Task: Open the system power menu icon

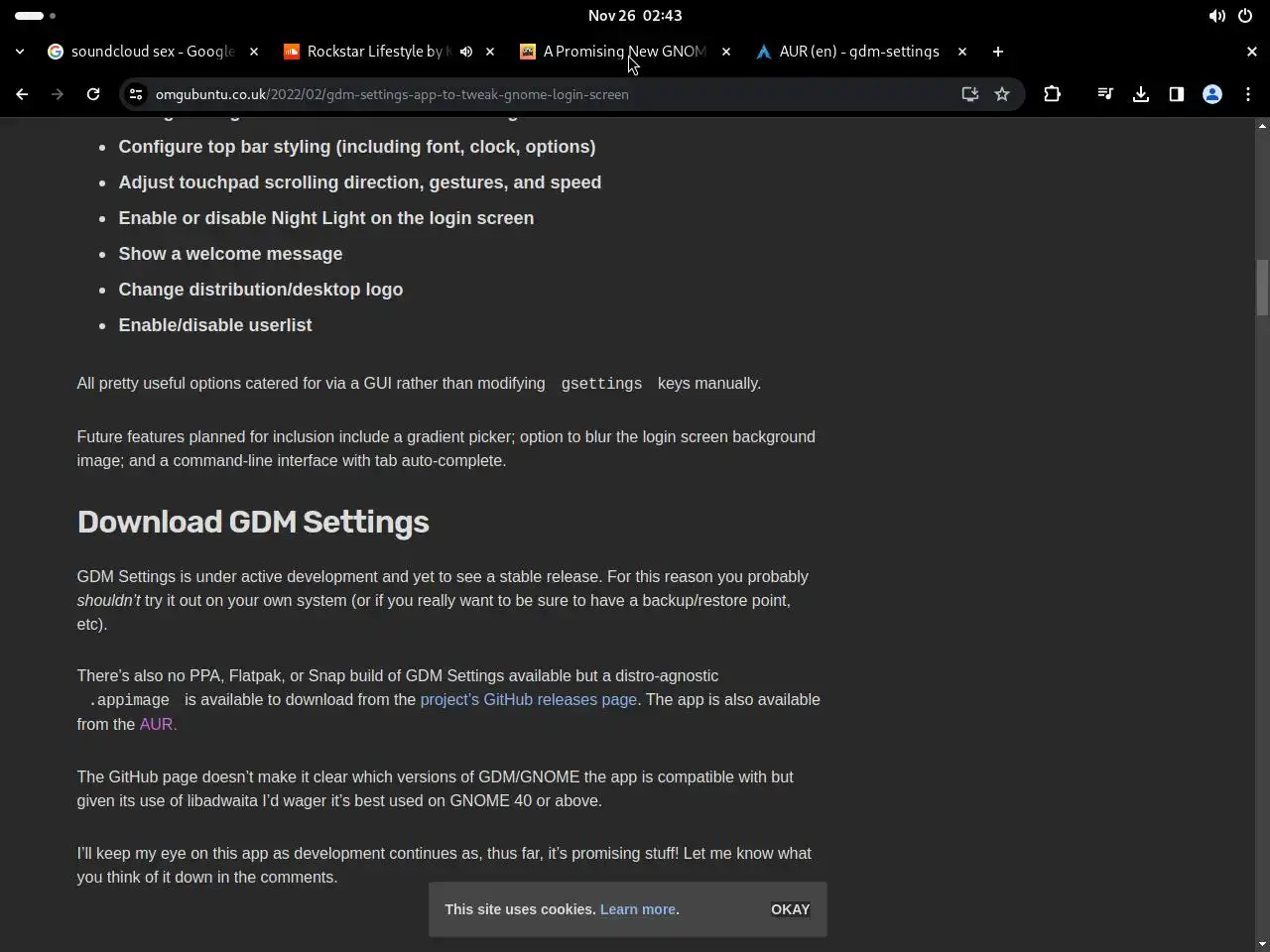Action: pyautogui.click(x=1245, y=16)
